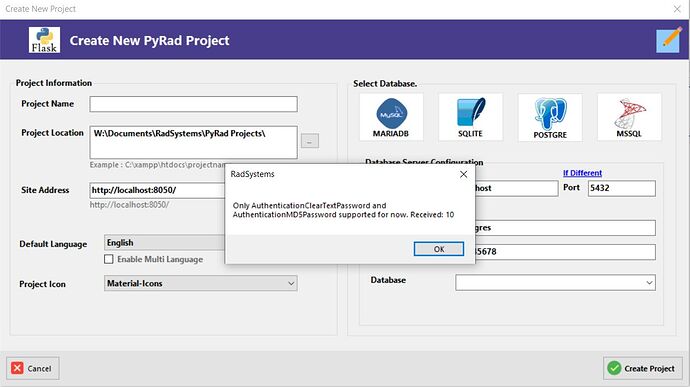Click the Project Name input field
The image size is (690, 387).
click(194, 104)
